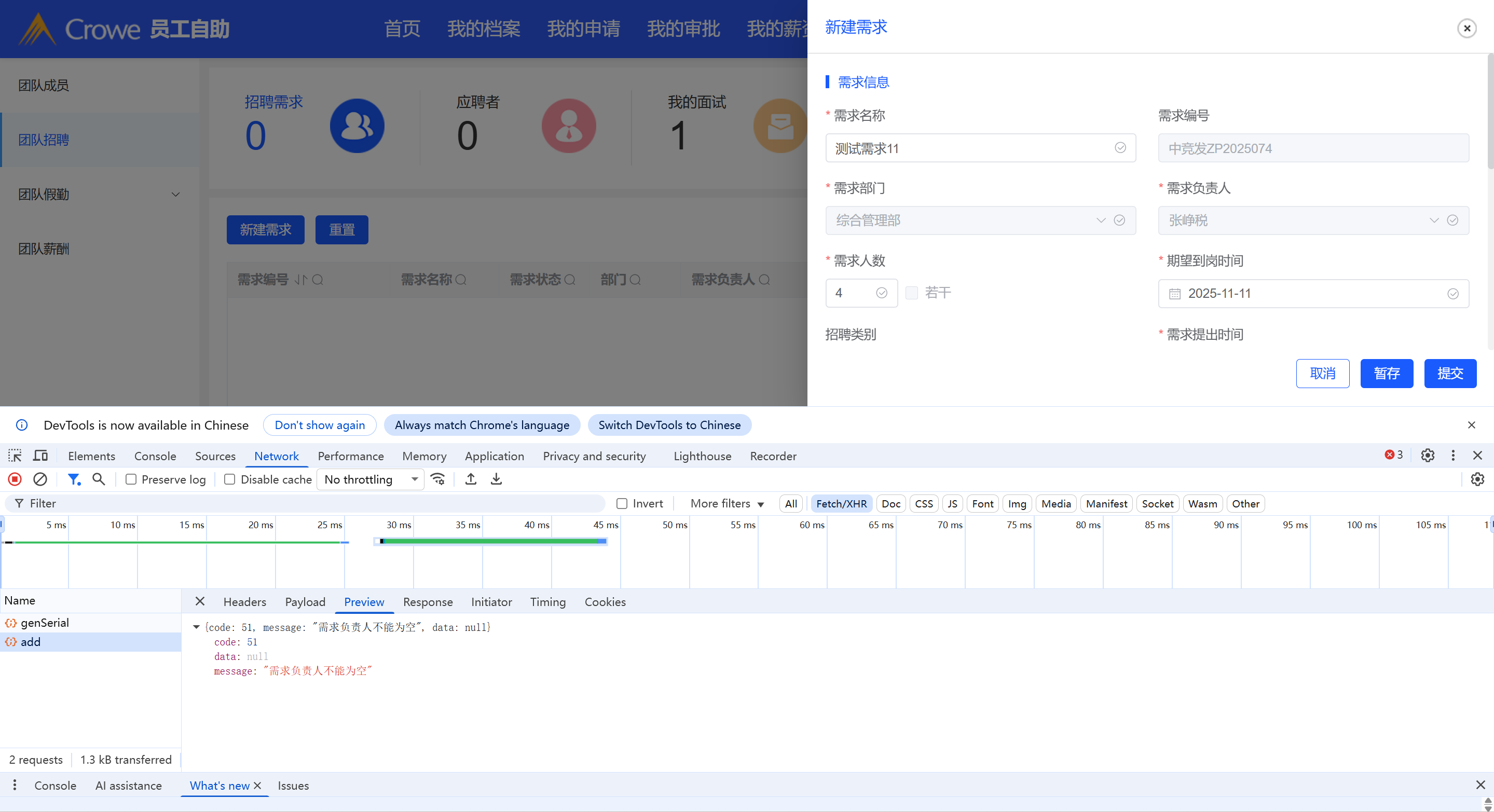Click the import HAR upload icon
This screenshot has width=1494, height=812.
point(471,479)
